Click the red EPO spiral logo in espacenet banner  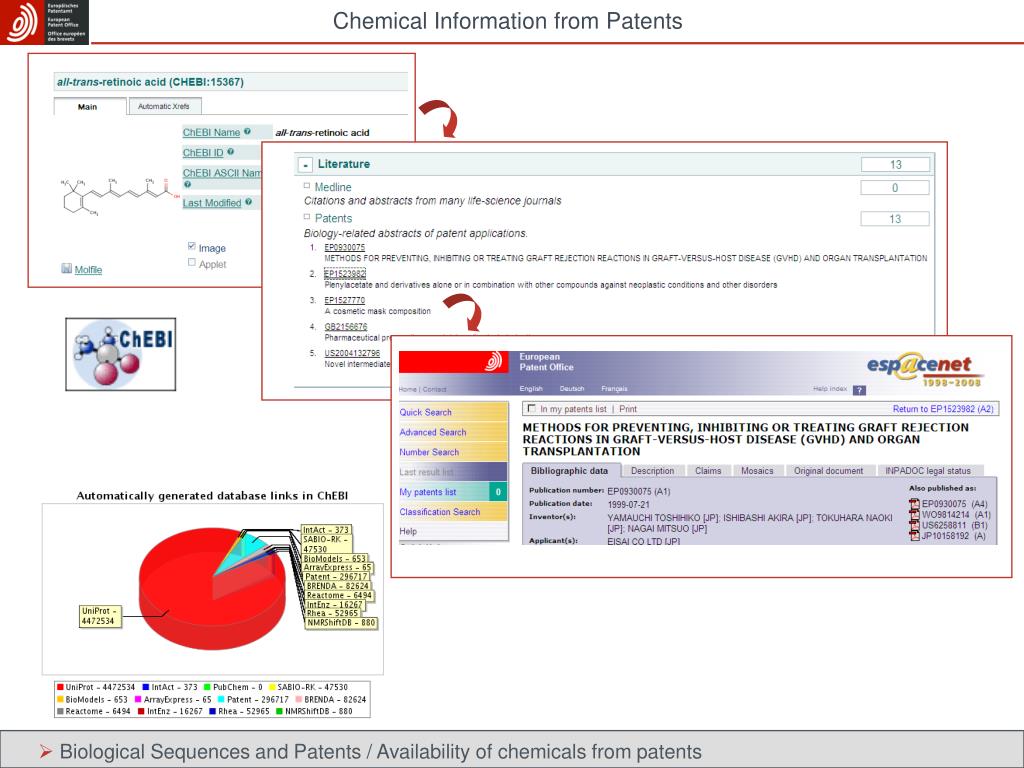tap(495, 361)
